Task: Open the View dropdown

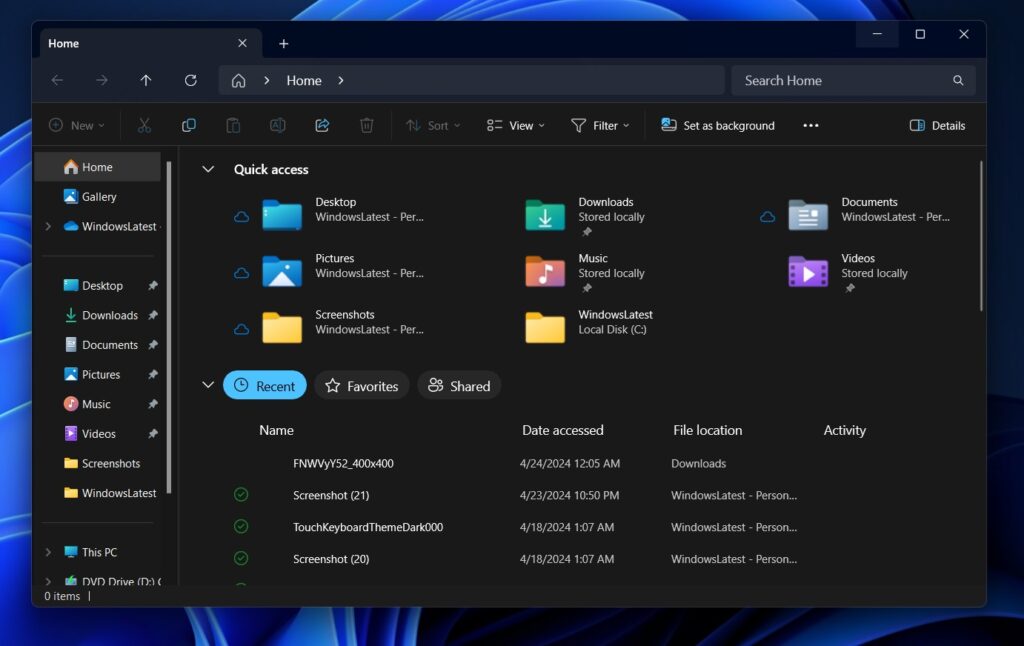Action: [x=514, y=125]
